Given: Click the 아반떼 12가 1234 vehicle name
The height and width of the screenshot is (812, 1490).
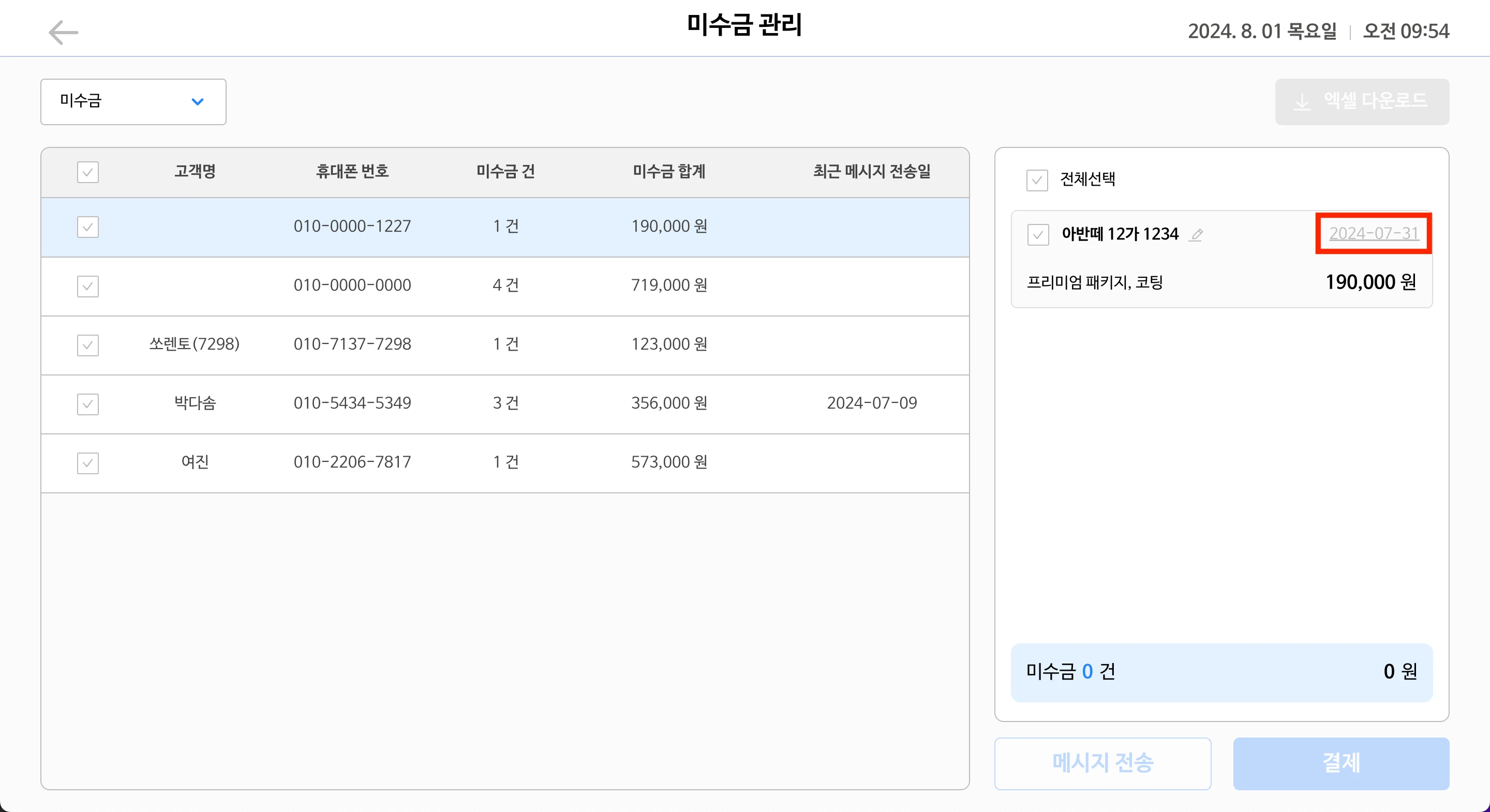Looking at the screenshot, I should (x=1120, y=234).
